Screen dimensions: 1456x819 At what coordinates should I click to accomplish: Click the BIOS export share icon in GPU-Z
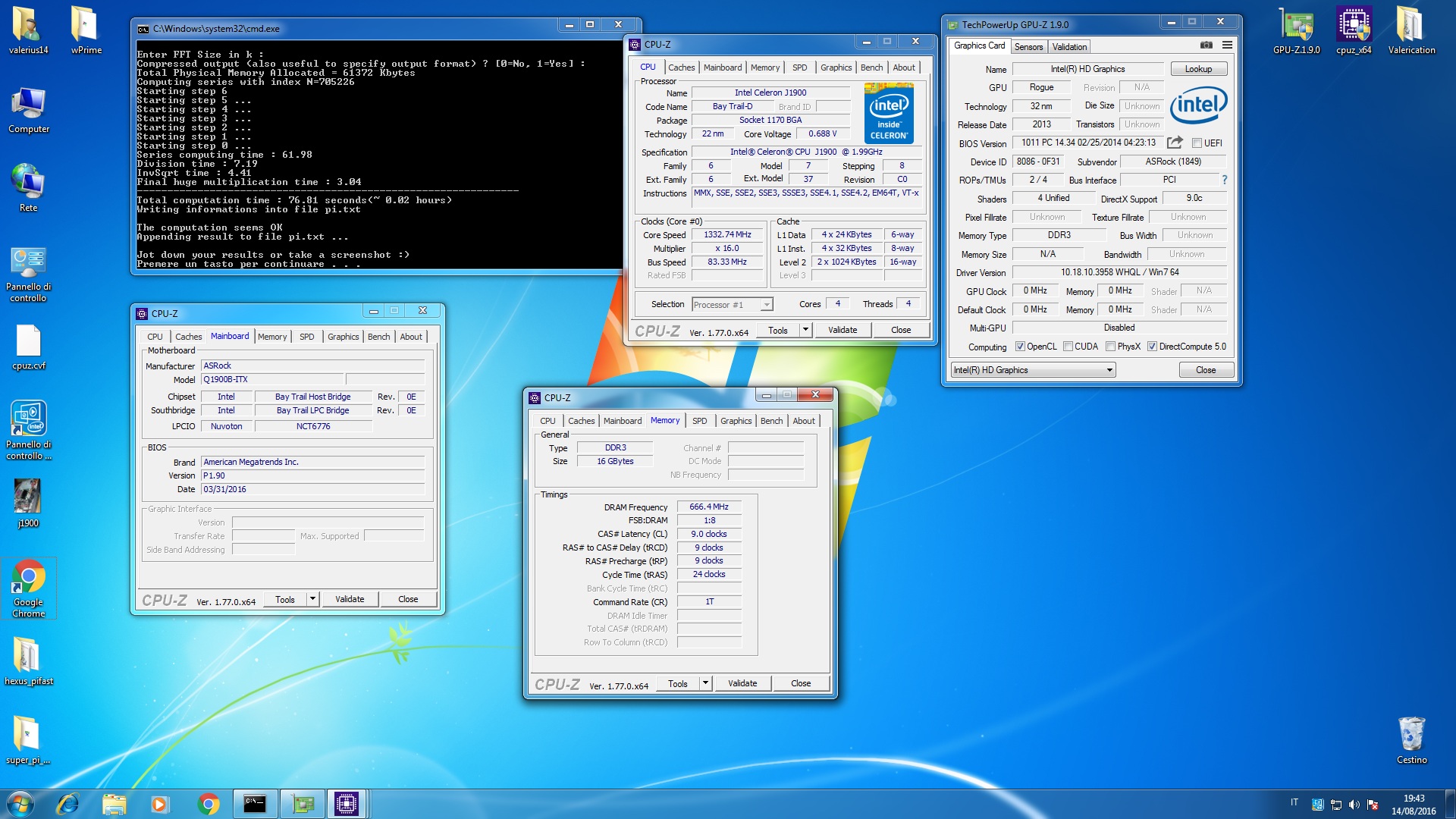click(1175, 143)
